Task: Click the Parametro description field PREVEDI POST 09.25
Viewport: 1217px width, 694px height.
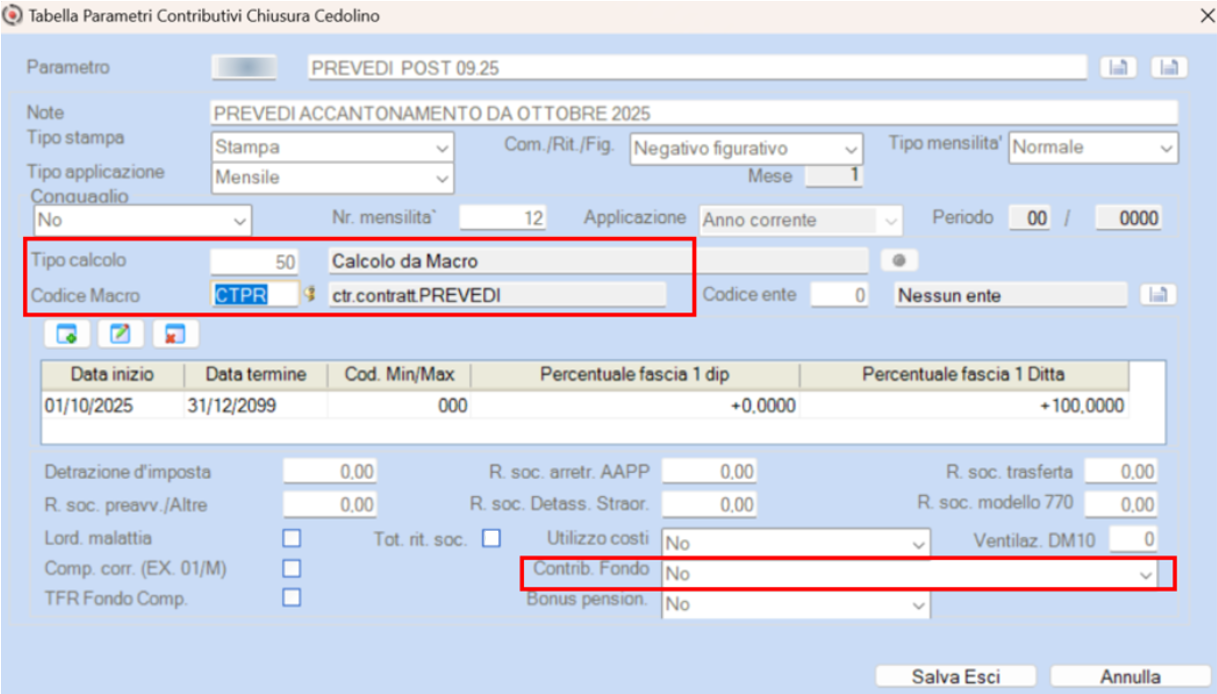Action: click(696, 68)
